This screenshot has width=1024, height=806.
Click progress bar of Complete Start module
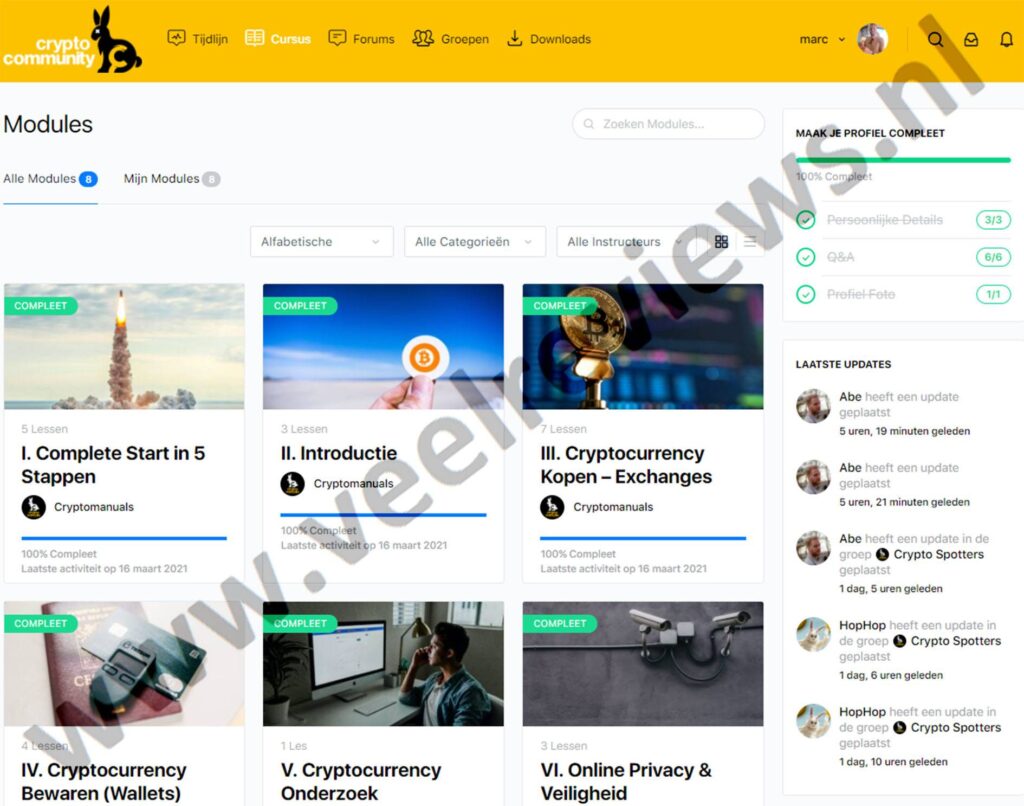pyautogui.click(x=124, y=538)
